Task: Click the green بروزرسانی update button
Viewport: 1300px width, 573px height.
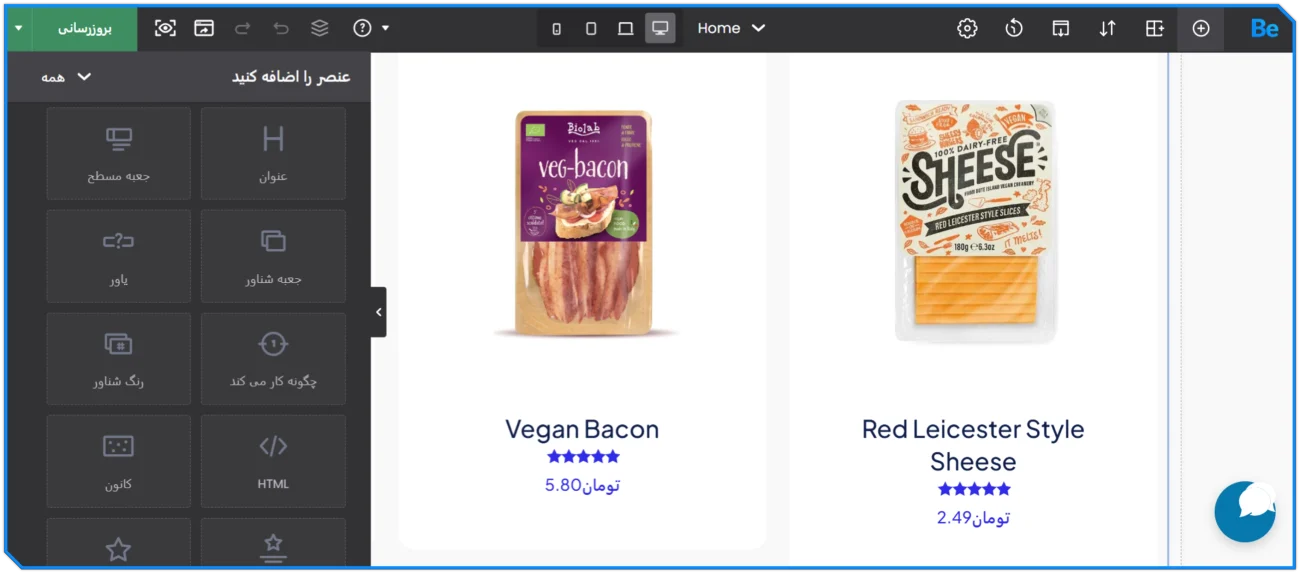Action: pos(85,28)
